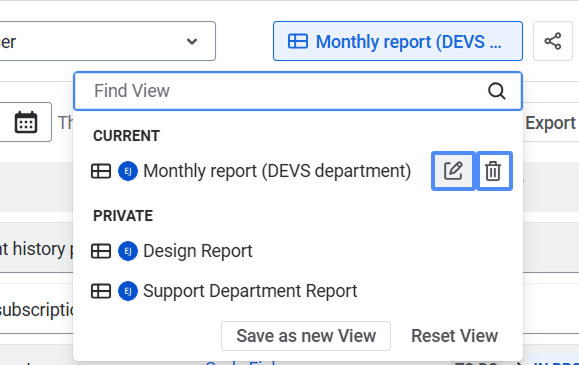
Task: Click the Export button
Action: tap(550, 123)
